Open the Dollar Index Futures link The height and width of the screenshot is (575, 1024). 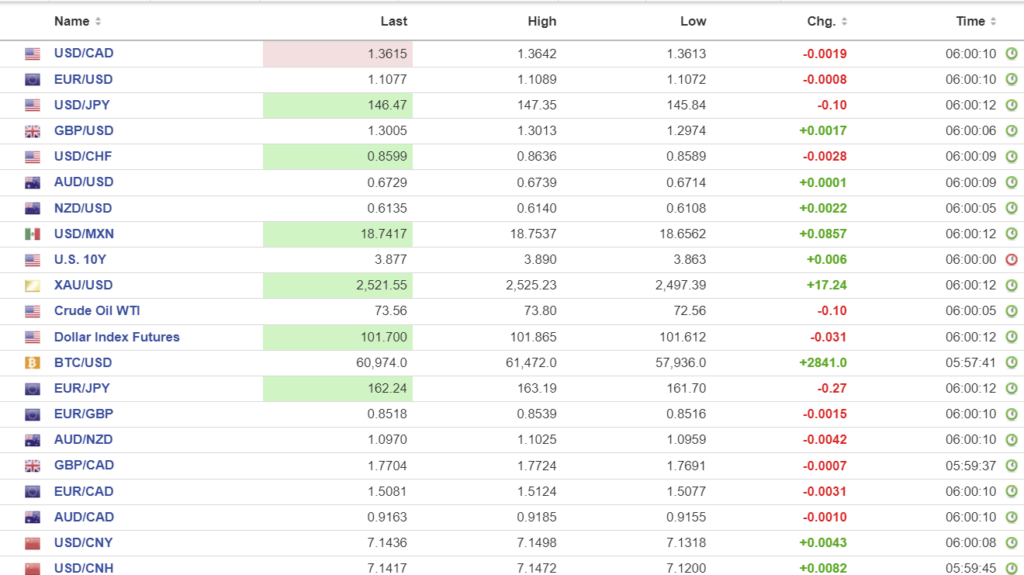pyautogui.click(x=116, y=337)
